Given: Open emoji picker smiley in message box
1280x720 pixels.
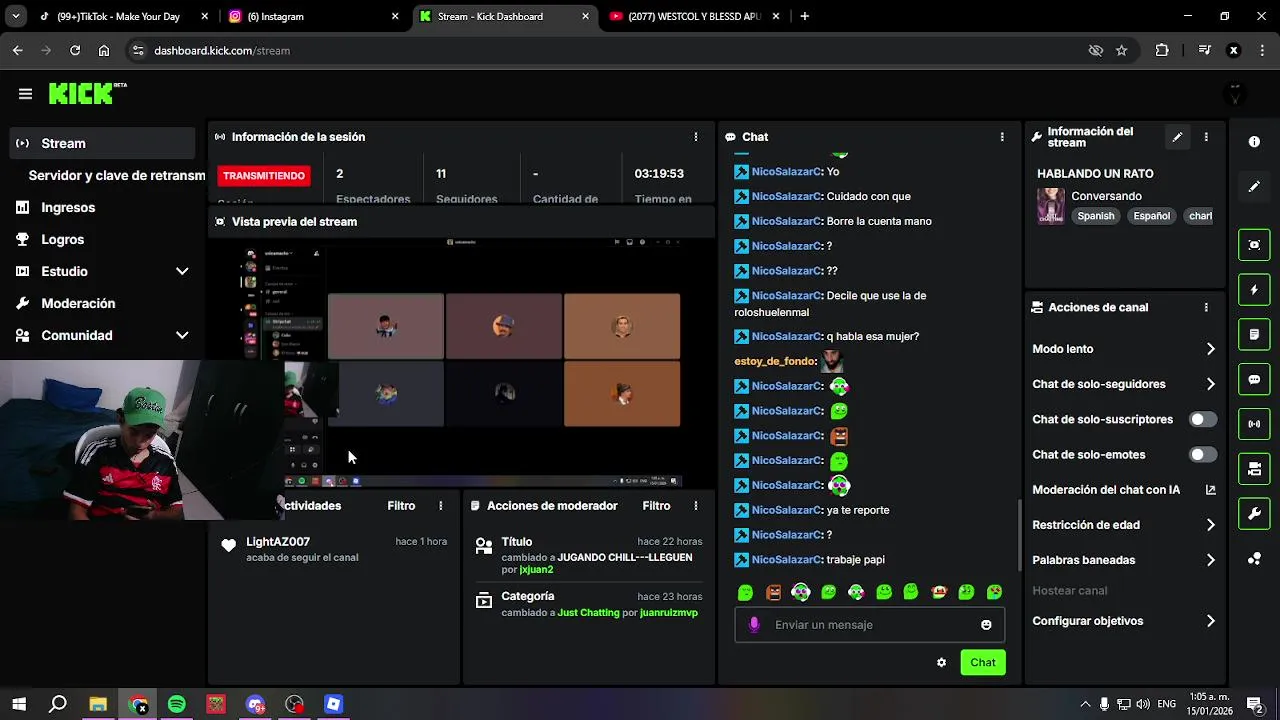Looking at the screenshot, I should click(x=986, y=625).
